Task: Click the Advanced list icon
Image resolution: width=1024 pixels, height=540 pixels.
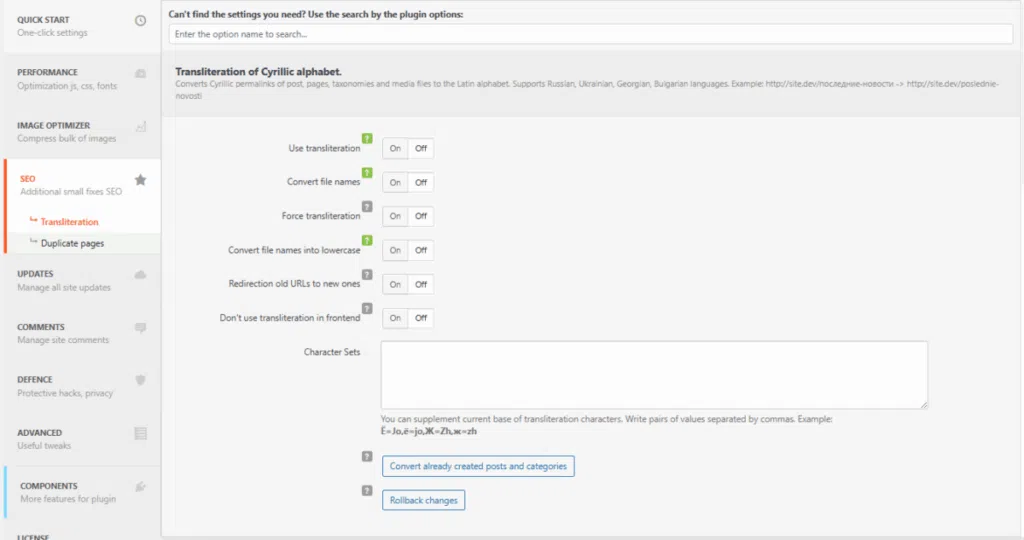Action: (140, 433)
